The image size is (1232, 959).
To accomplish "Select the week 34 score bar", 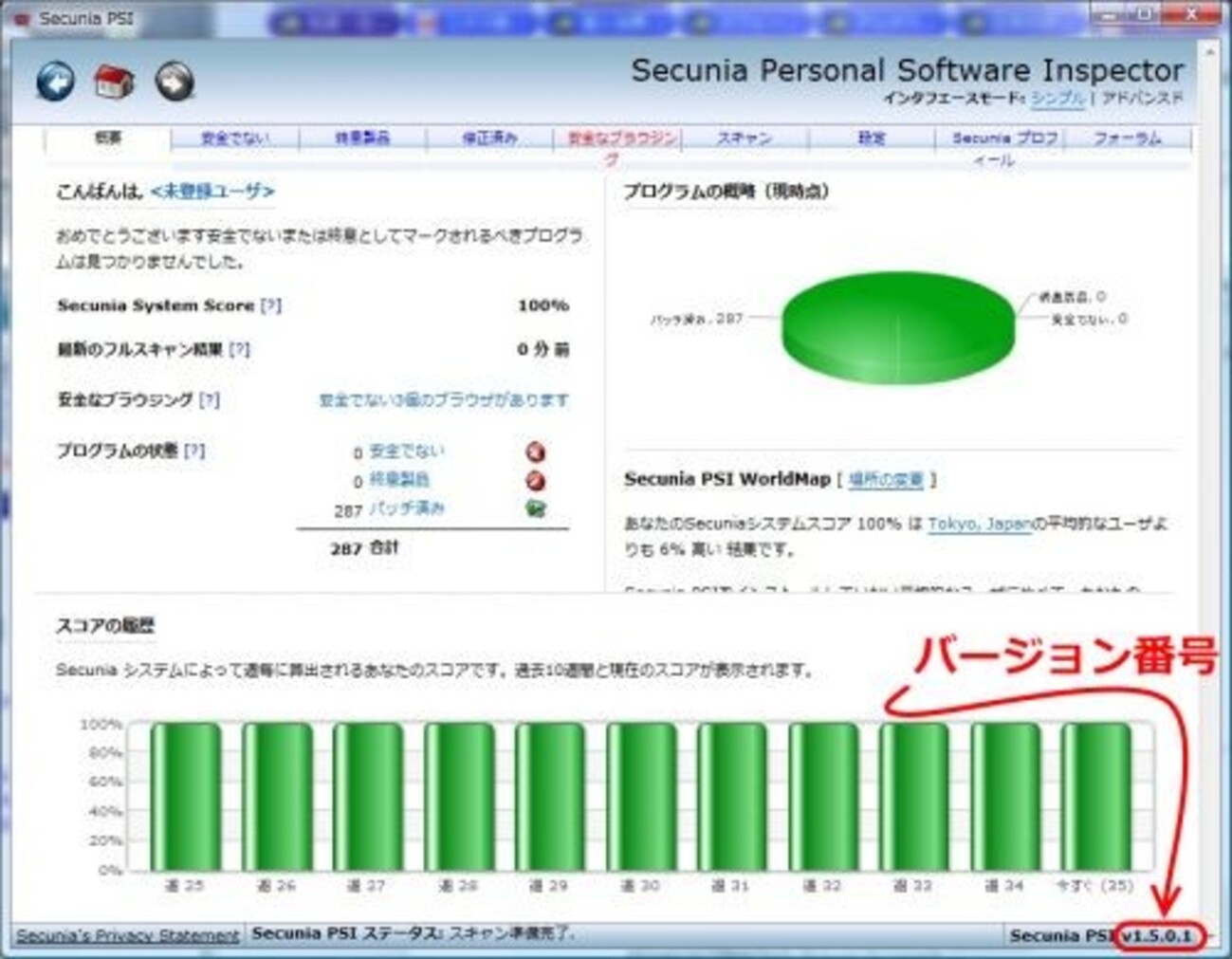I will click(1005, 797).
